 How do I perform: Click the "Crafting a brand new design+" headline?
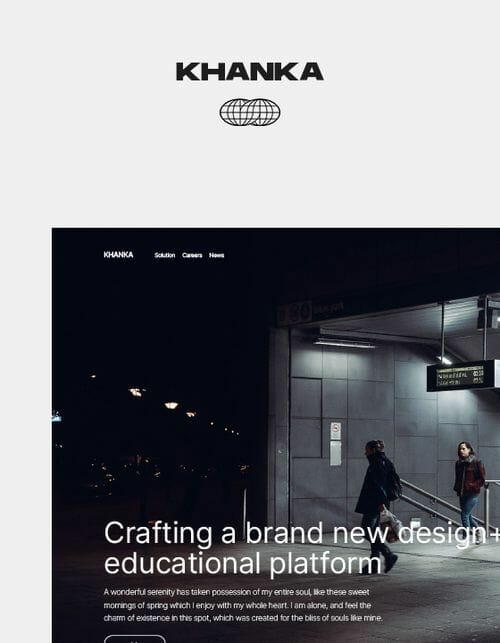(x=302, y=533)
